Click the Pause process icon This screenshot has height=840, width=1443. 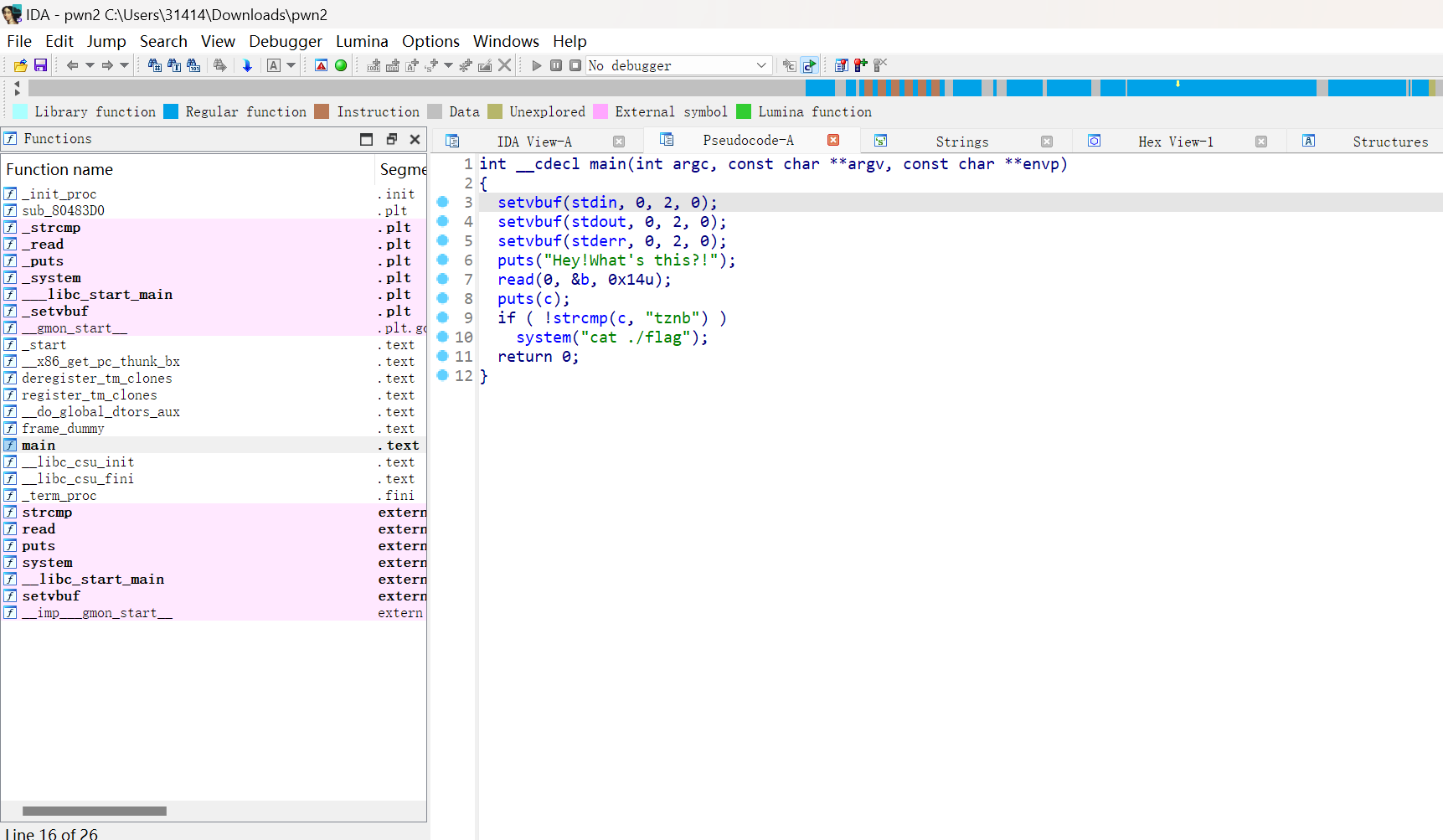(556, 65)
